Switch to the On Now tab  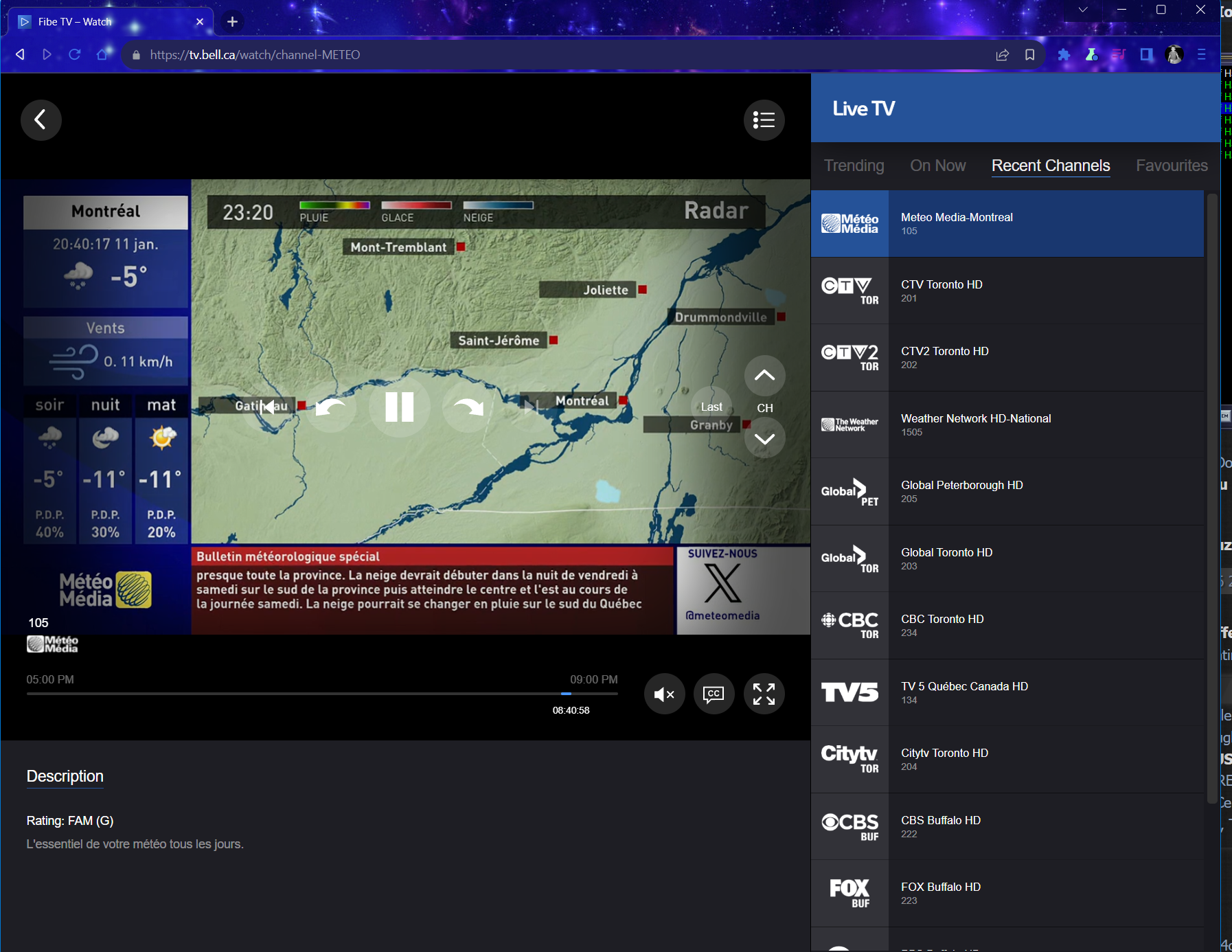click(x=937, y=166)
